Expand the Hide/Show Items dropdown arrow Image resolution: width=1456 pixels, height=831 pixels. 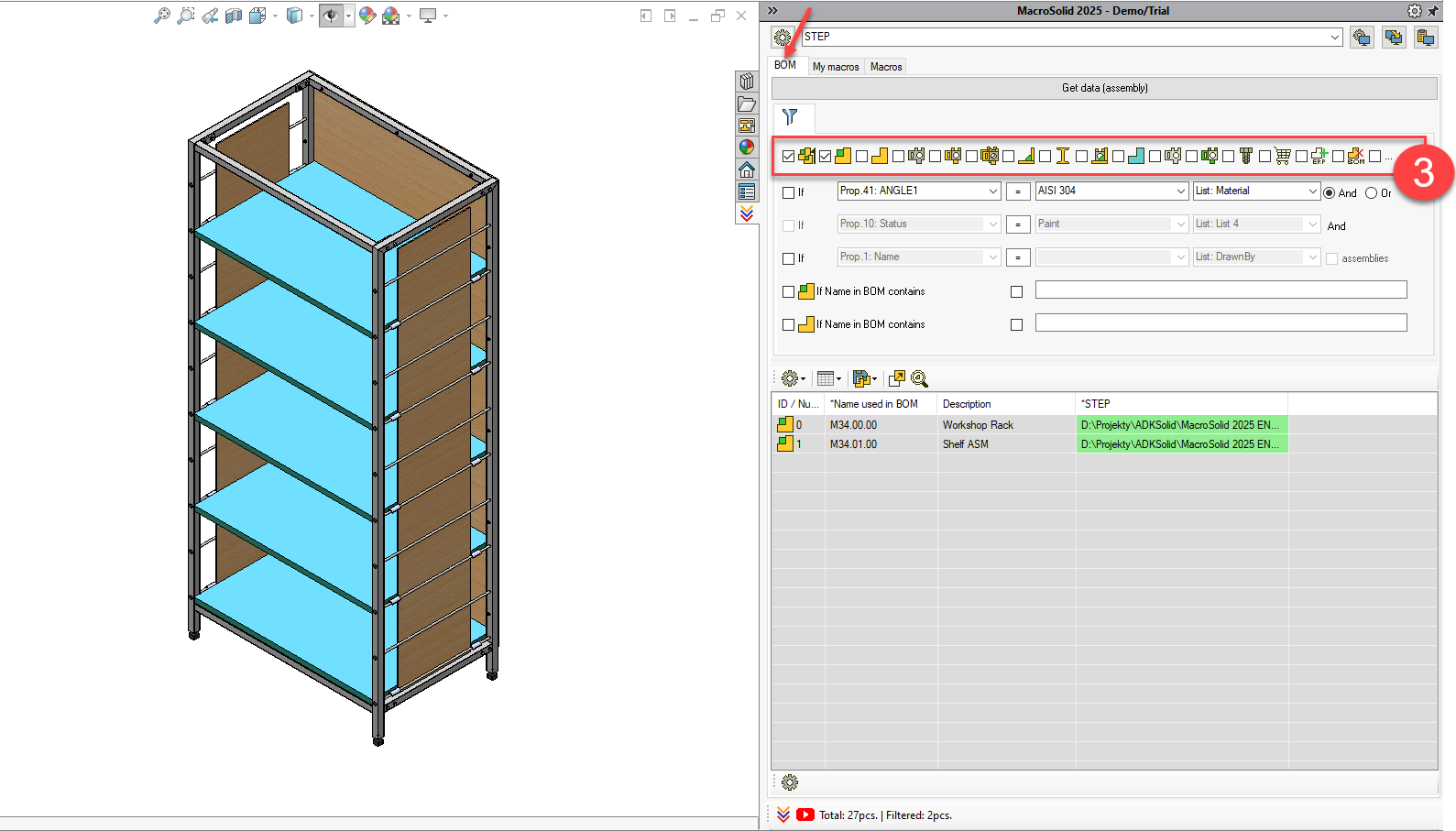point(349,16)
